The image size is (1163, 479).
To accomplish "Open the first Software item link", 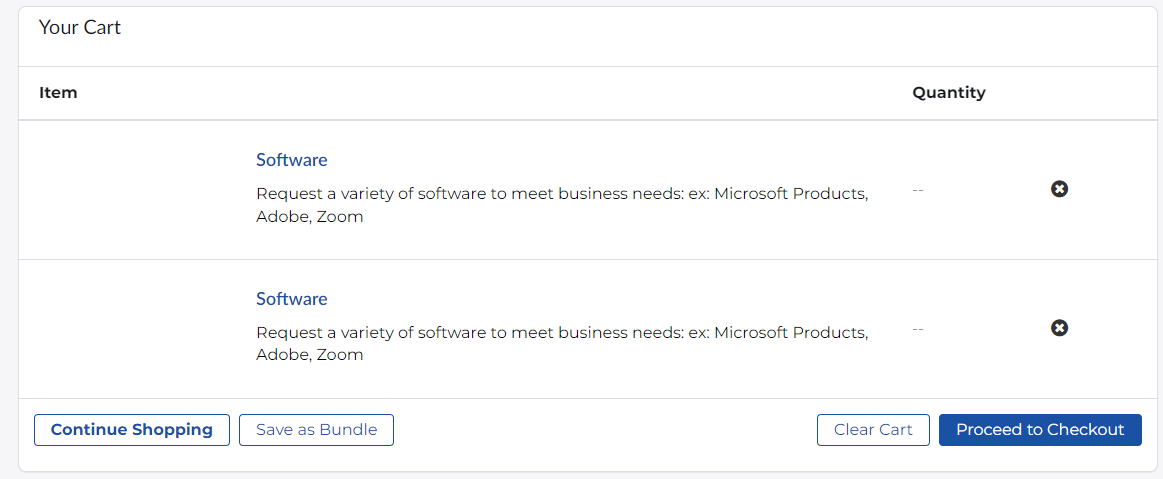I will (291, 159).
